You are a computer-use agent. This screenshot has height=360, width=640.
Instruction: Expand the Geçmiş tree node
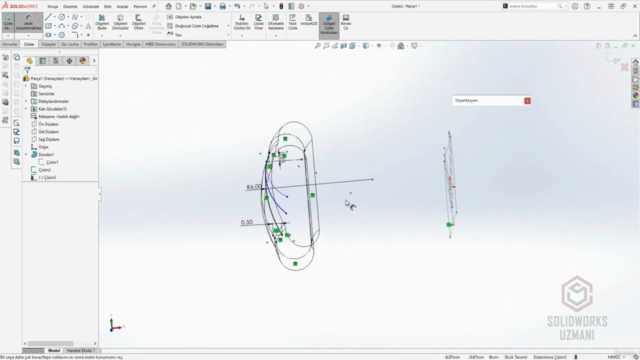coord(26,86)
